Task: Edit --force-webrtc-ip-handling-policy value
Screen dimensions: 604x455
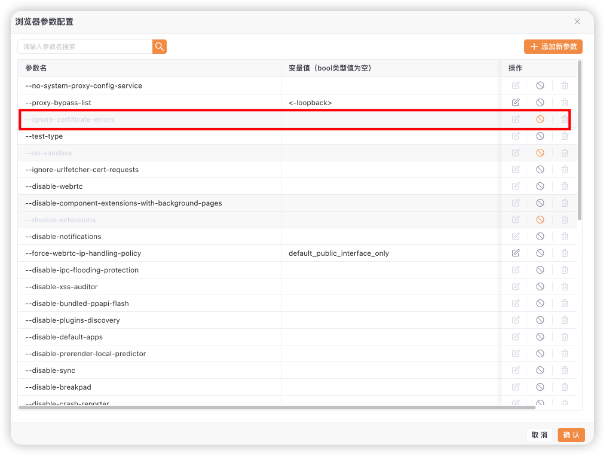Action: tap(515, 253)
